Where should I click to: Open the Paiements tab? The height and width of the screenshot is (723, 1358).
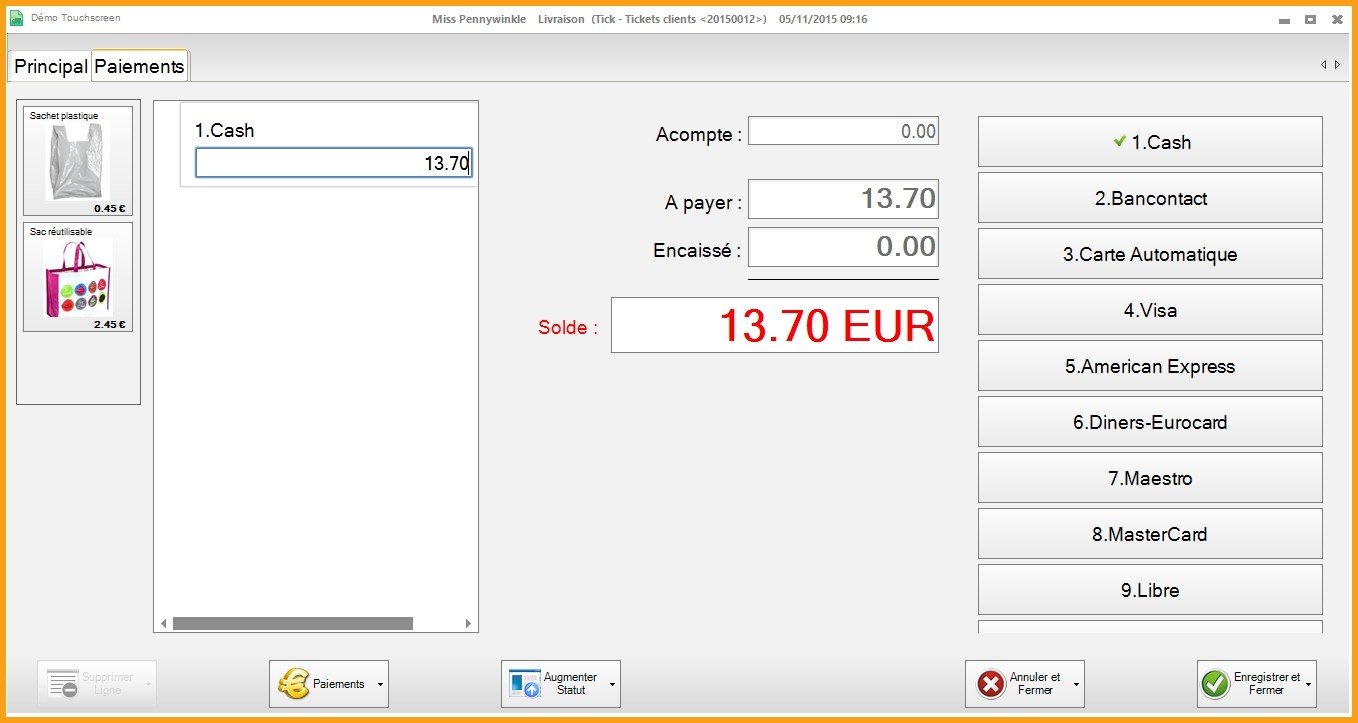[139, 66]
